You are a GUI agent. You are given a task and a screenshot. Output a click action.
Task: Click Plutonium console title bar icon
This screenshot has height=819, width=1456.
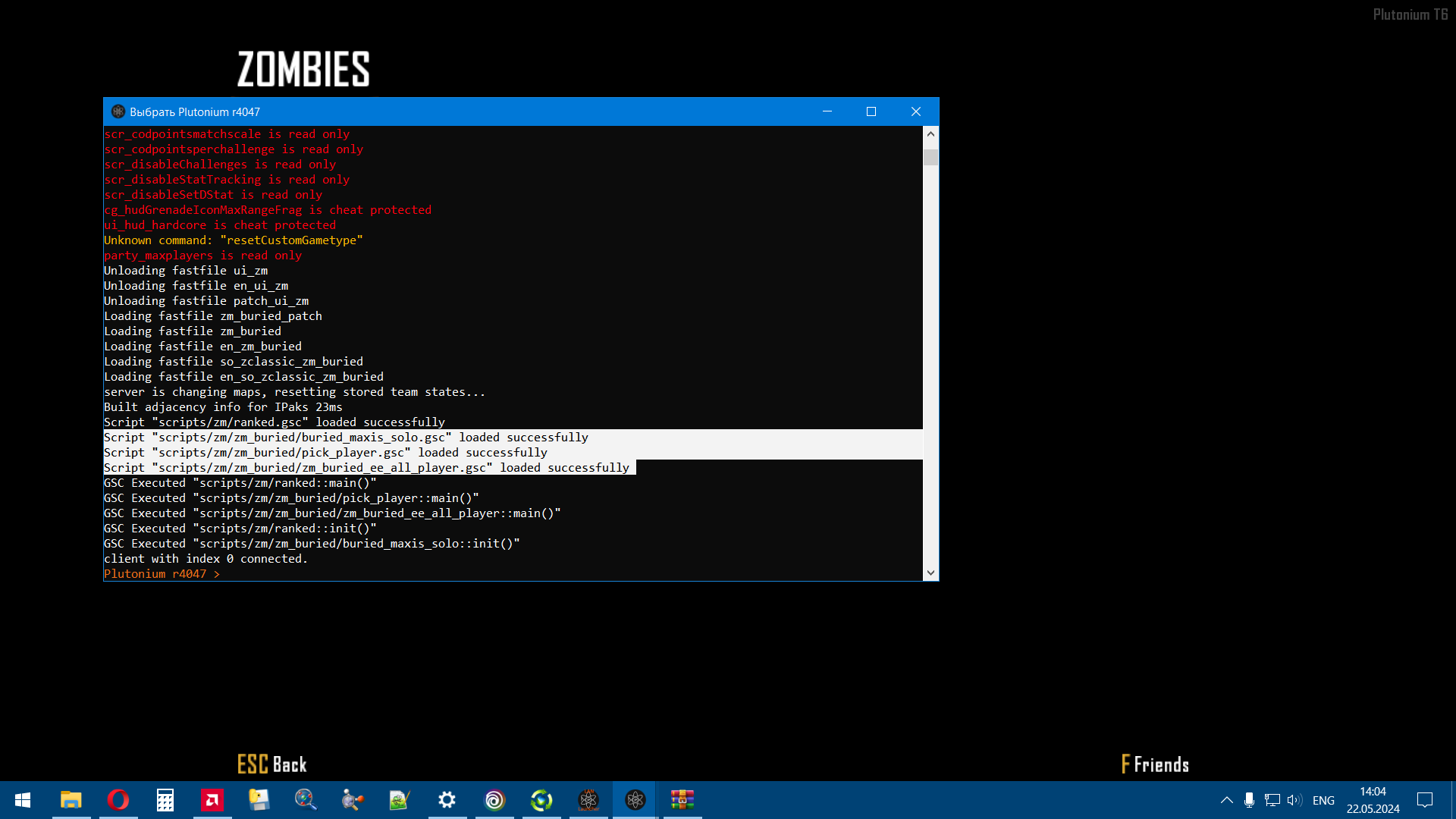118,111
